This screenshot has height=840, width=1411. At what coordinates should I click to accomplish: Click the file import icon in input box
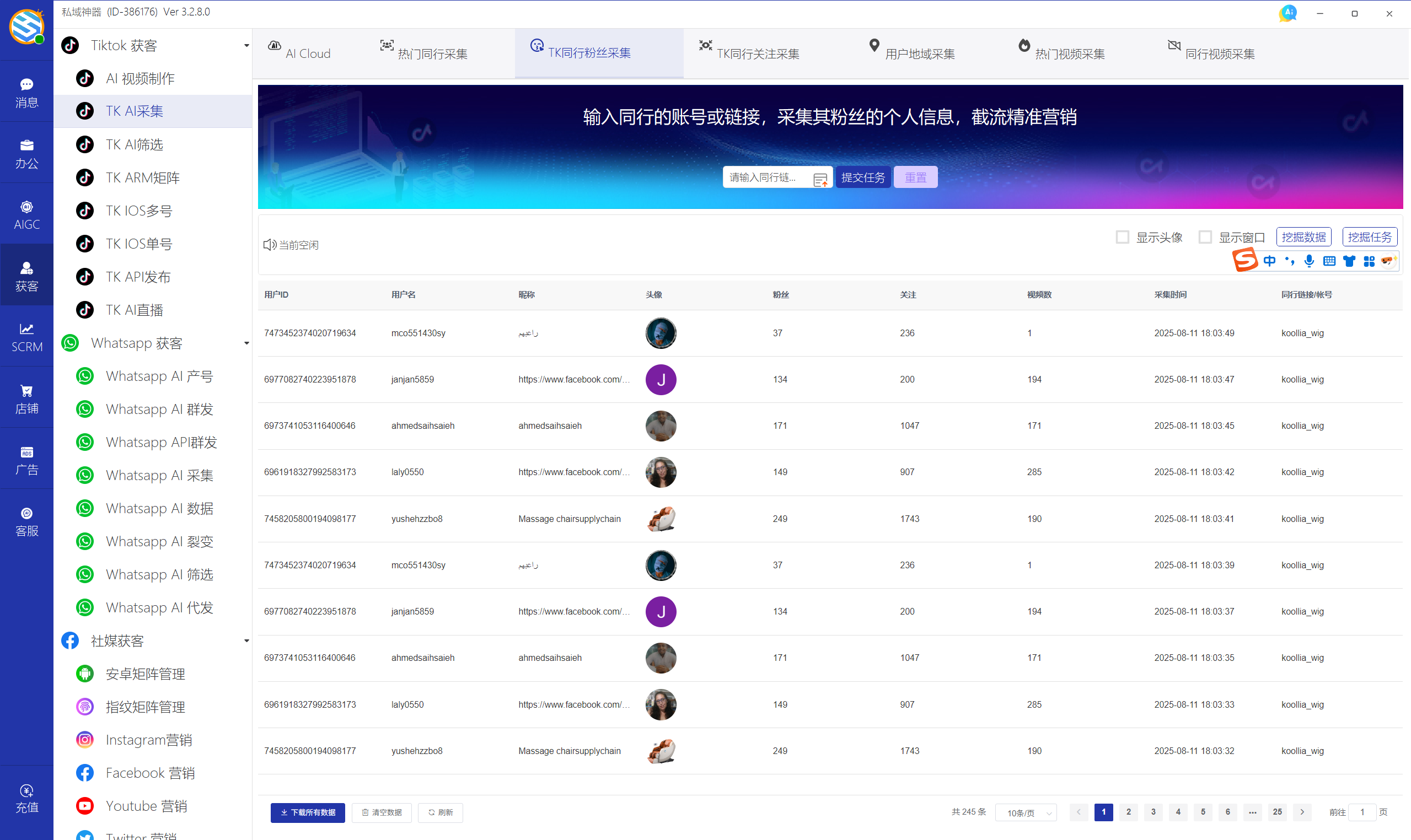(x=820, y=180)
